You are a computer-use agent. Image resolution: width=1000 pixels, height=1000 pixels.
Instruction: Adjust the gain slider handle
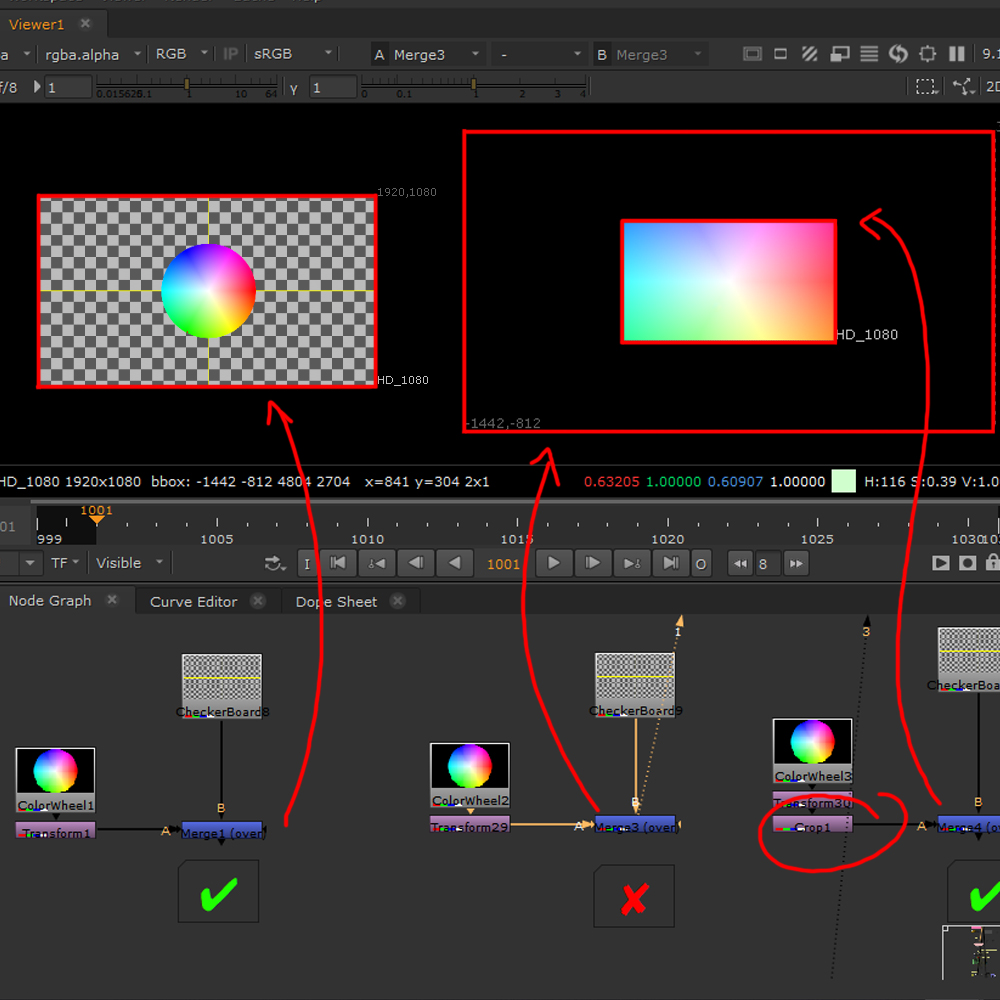point(187,84)
